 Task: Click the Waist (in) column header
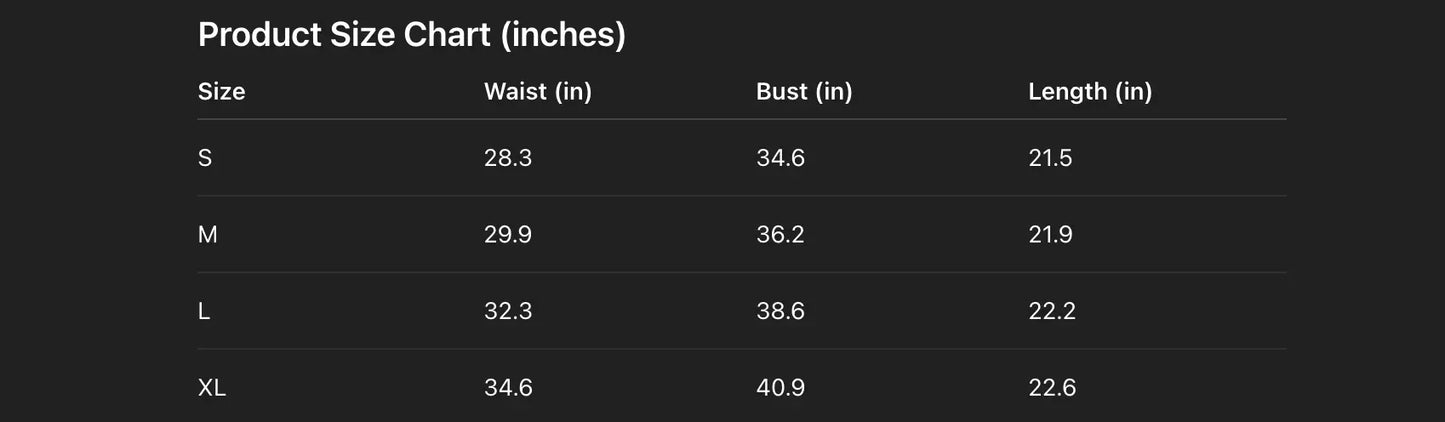point(537,92)
